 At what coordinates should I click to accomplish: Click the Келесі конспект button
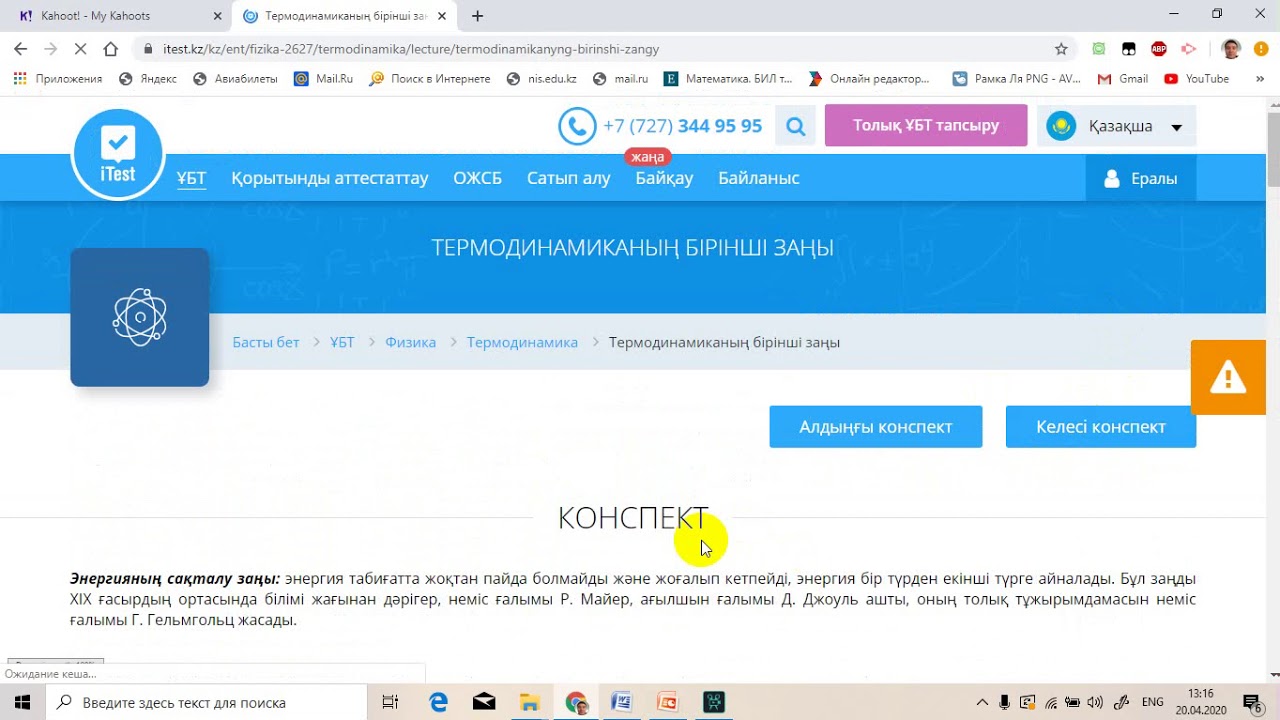(x=1101, y=427)
